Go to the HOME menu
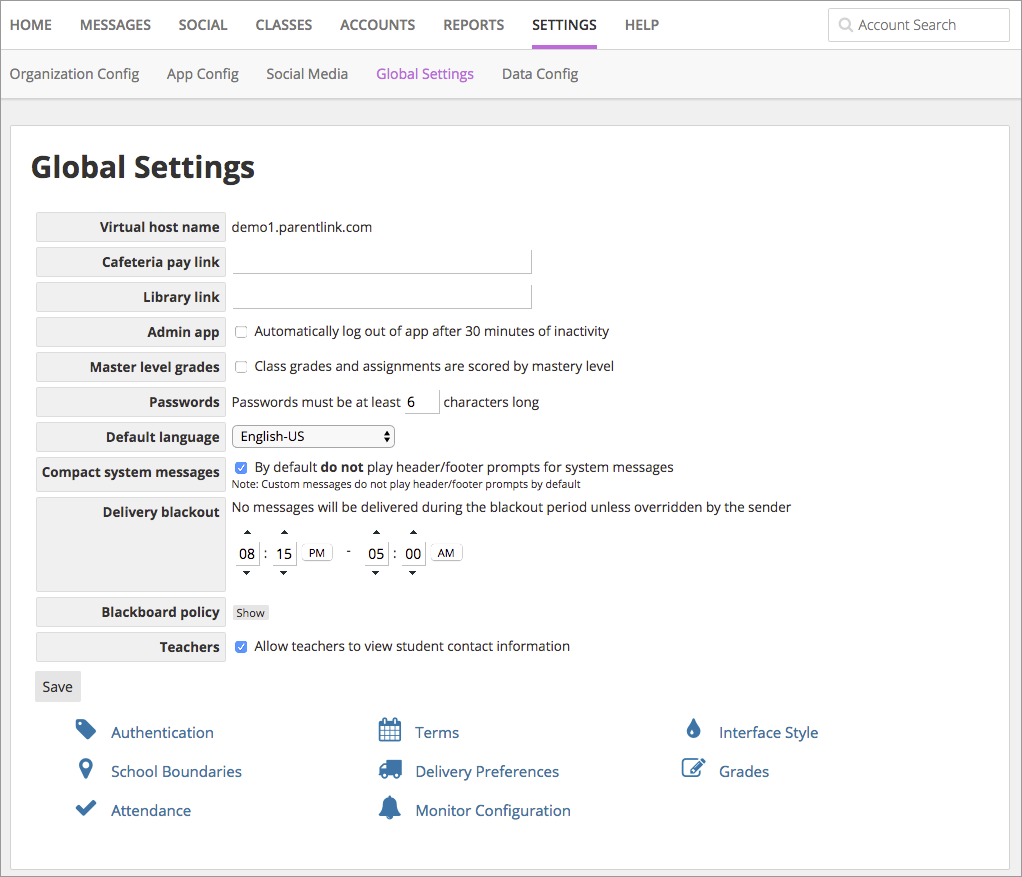Viewport: 1022px width, 877px height. [x=31, y=25]
